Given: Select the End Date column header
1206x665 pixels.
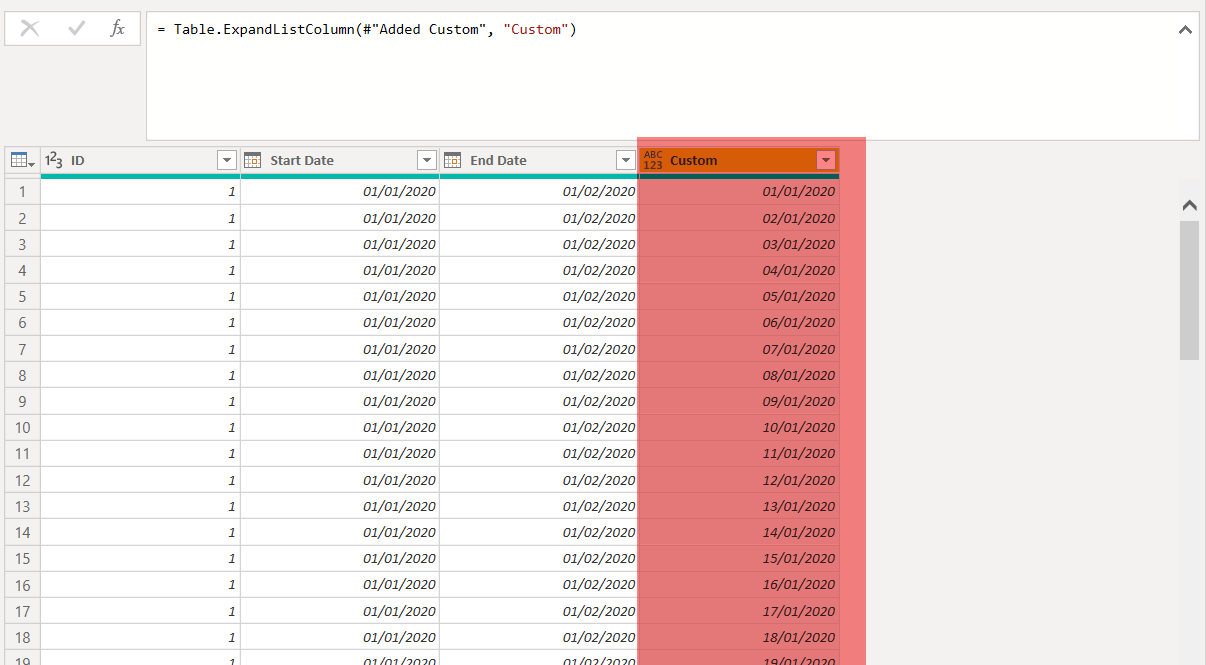Looking at the screenshot, I should coord(539,160).
